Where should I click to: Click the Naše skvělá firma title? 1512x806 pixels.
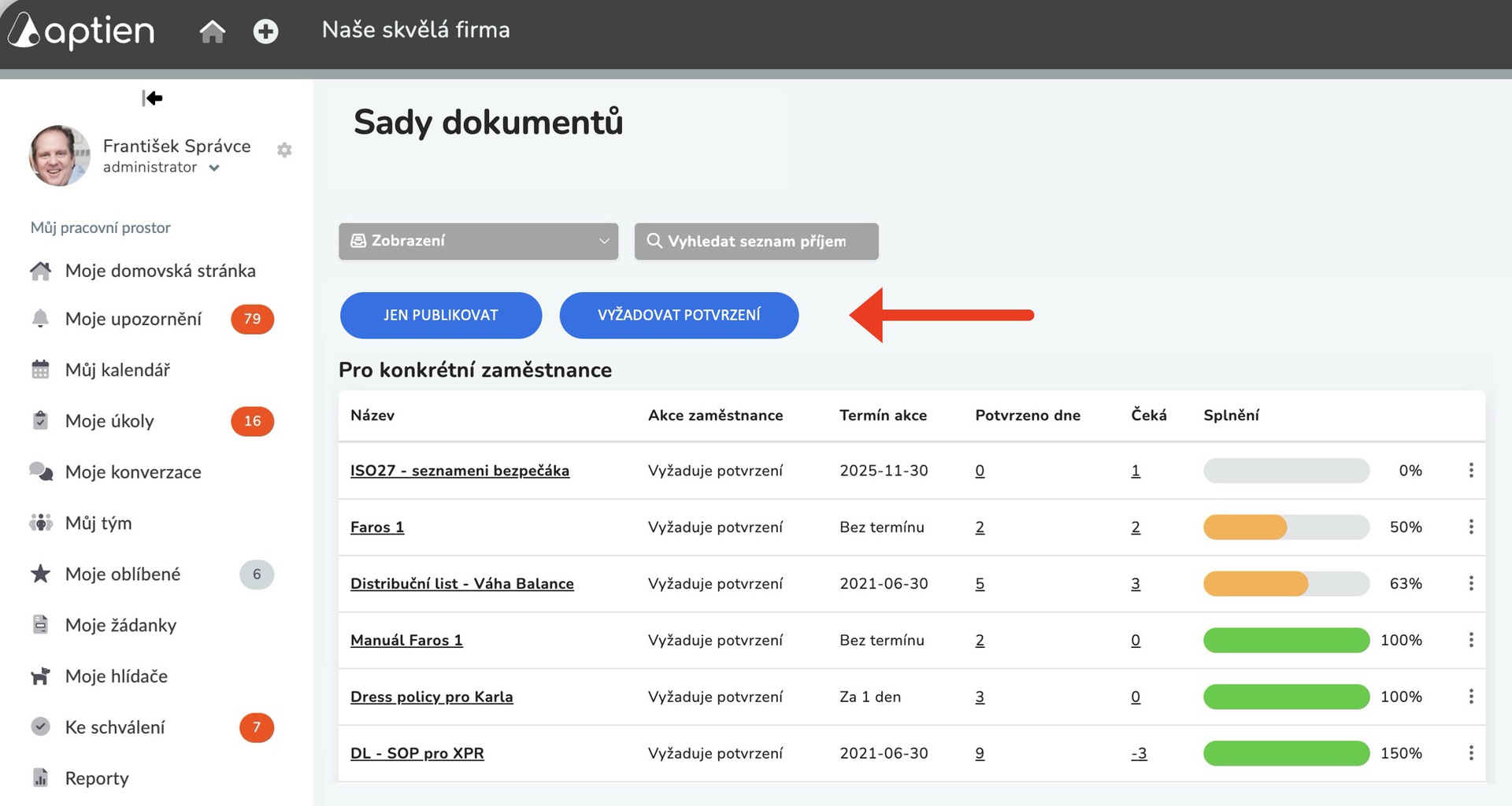coord(416,30)
